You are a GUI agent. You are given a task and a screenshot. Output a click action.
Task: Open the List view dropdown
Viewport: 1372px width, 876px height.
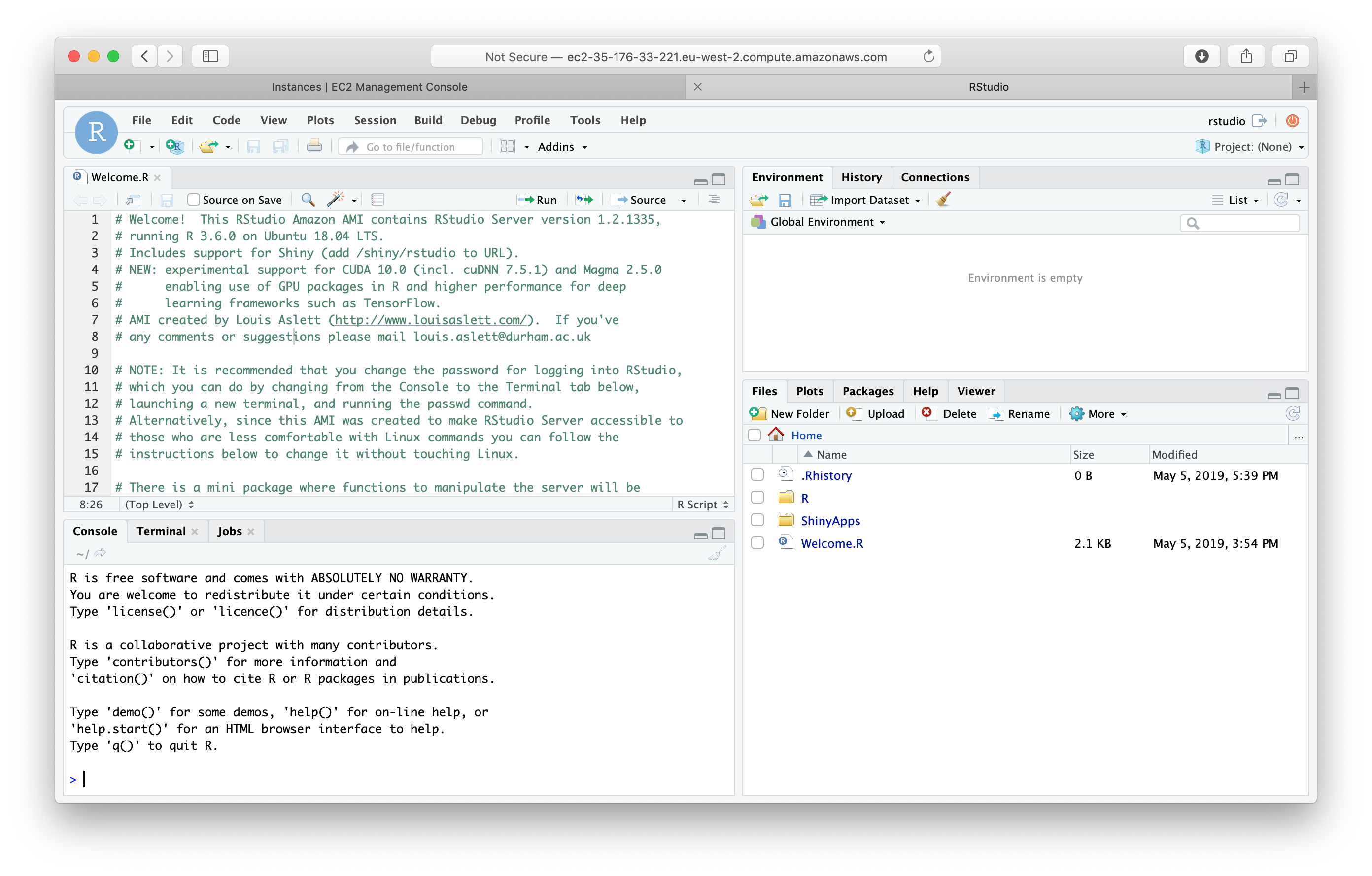pyautogui.click(x=1236, y=200)
